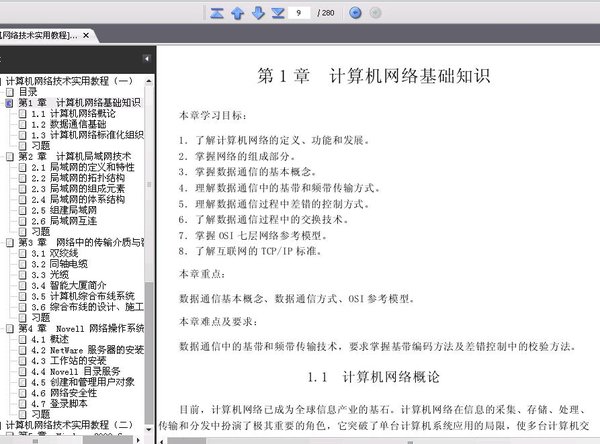The image size is (600, 444).
Task: Open bookmark 4.7 登录脚本
Action: tap(59, 403)
